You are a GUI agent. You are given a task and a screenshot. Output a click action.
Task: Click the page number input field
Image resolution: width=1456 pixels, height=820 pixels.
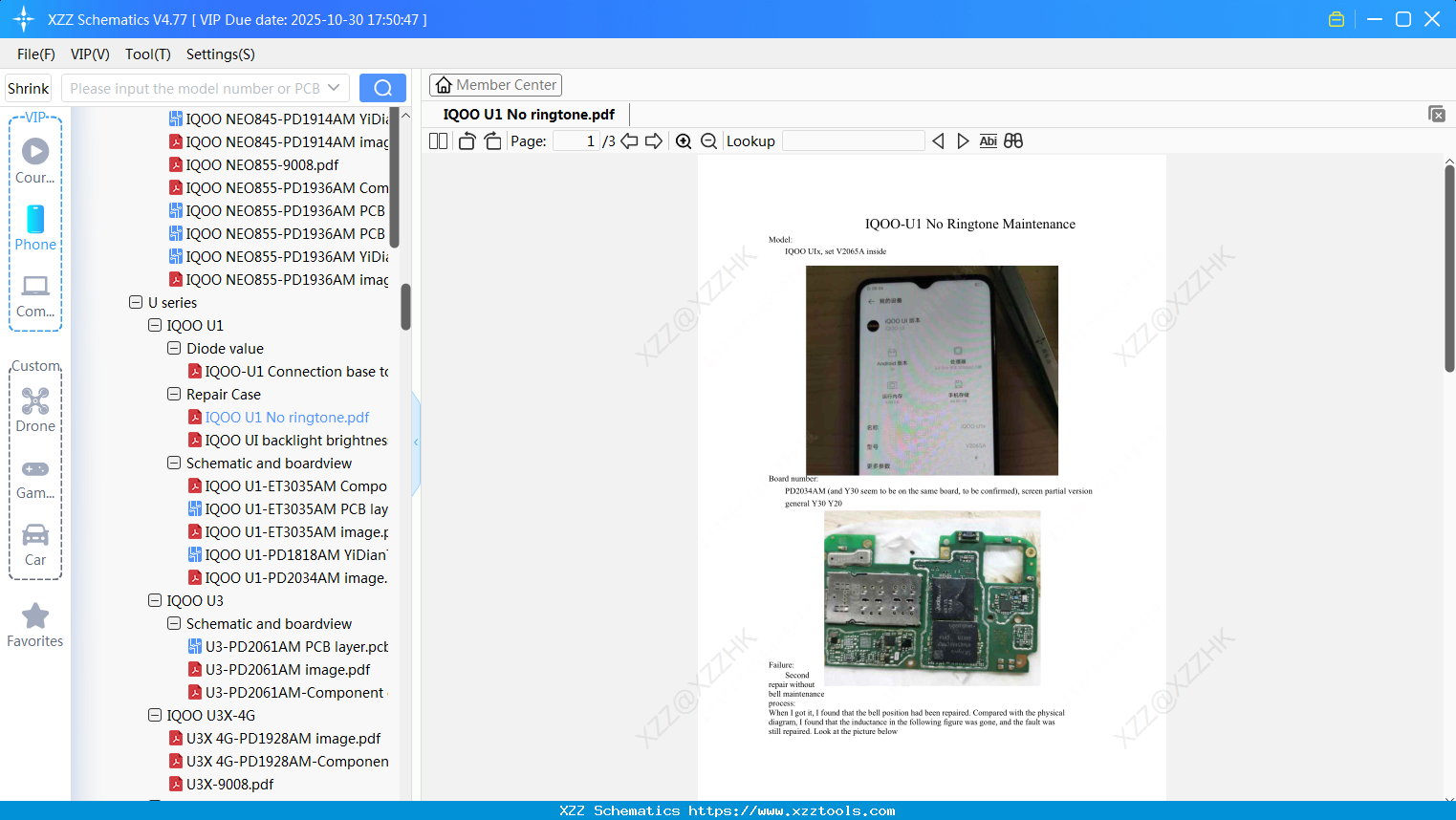click(x=576, y=141)
